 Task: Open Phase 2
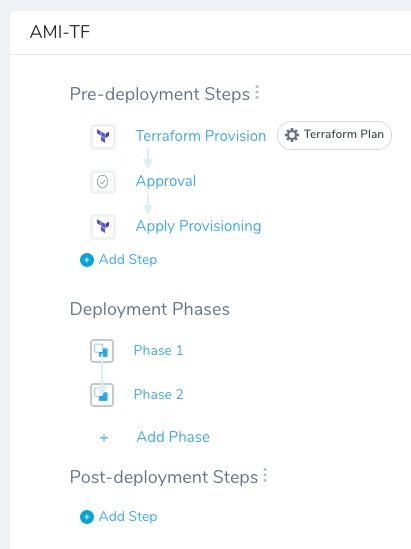(159, 395)
